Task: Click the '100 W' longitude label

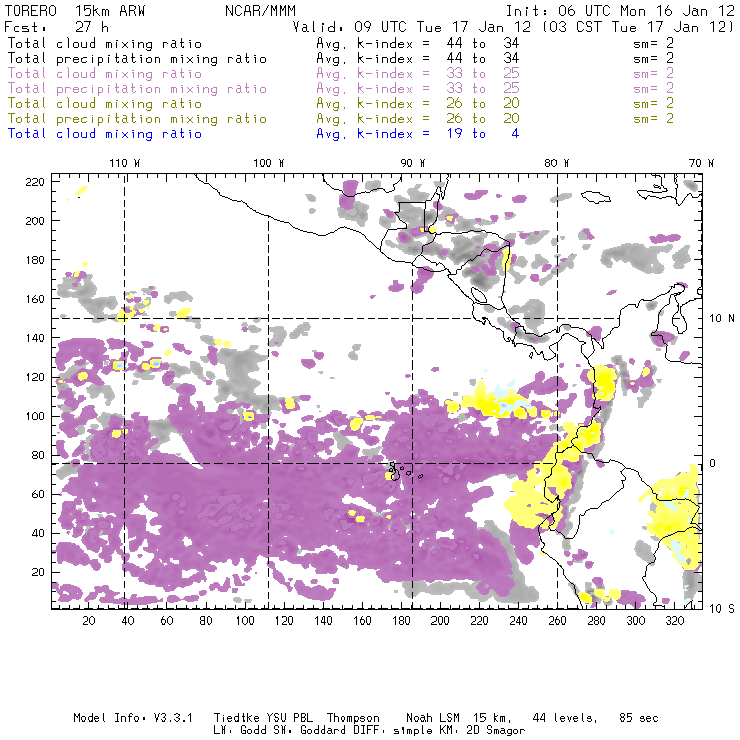Action: (x=269, y=163)
